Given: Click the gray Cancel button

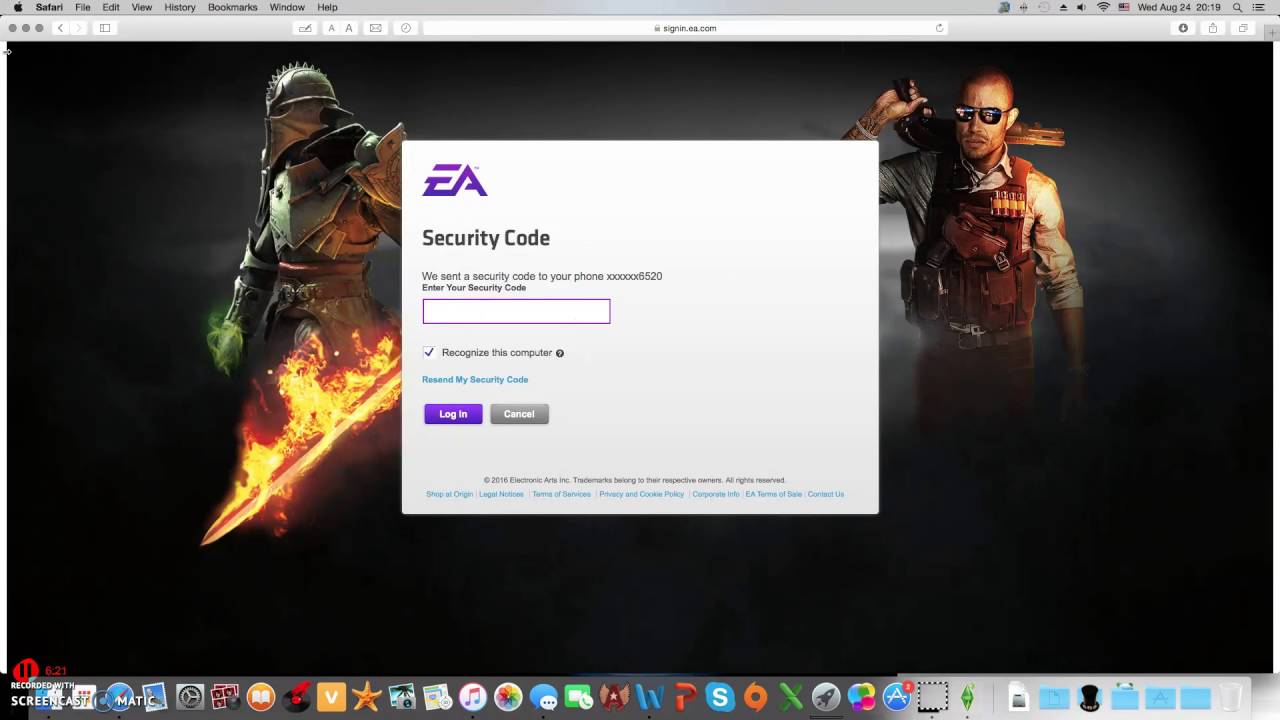Looking at the screenshot, I should click(x=519, y=414).
